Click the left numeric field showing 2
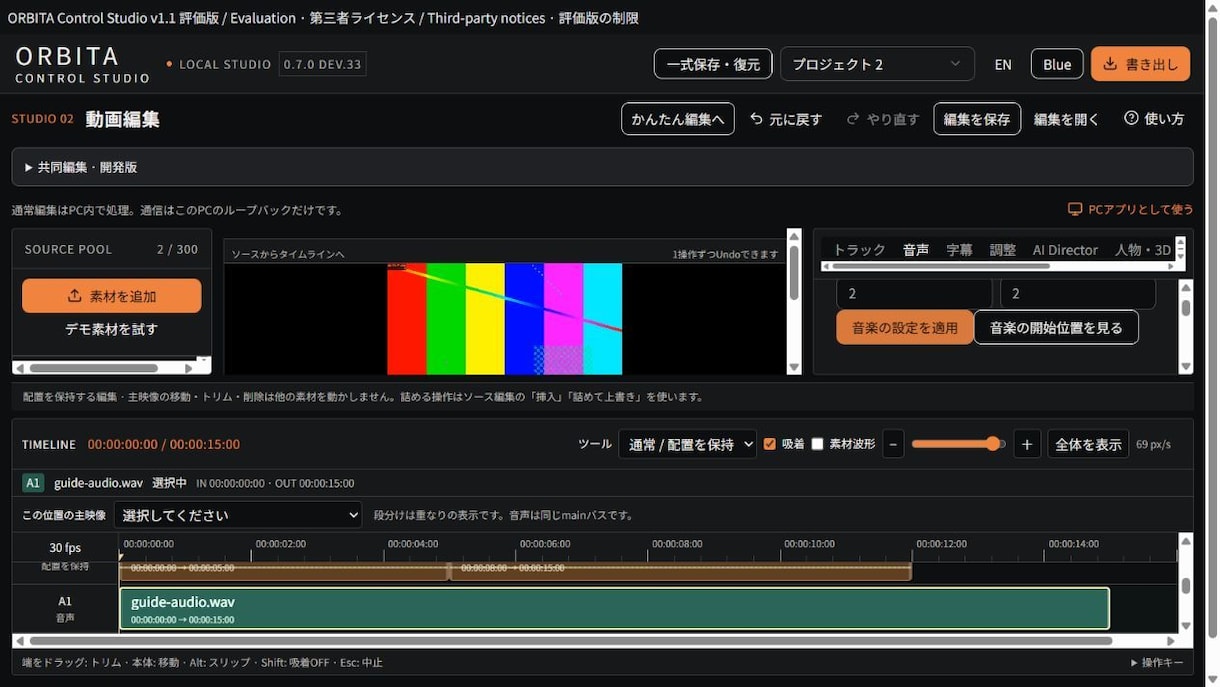The image size is (1220, 687). click(914, 293)
